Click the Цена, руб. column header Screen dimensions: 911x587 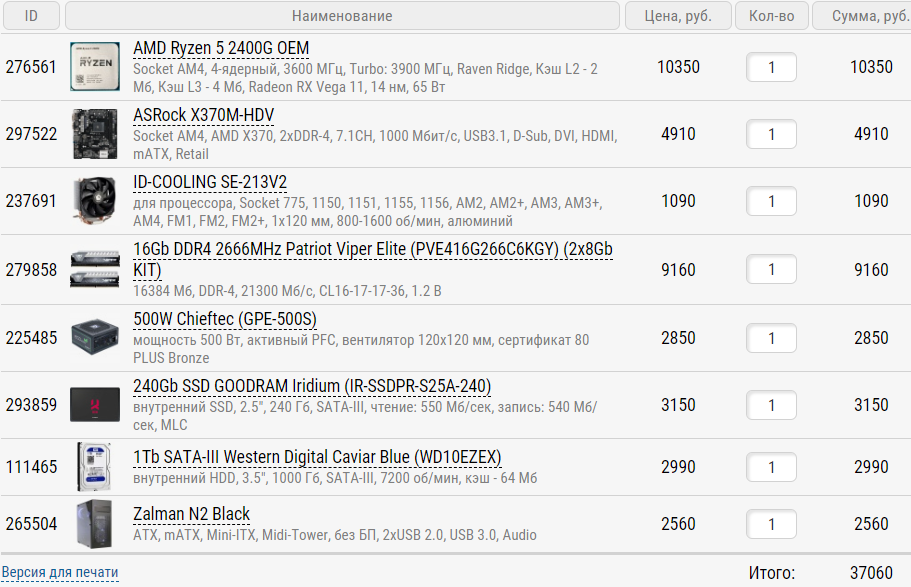click(x=678, y=16)
